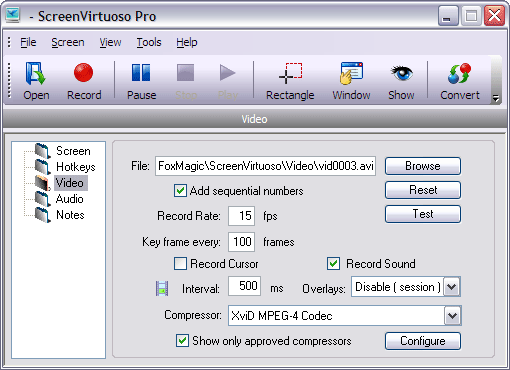Image resolution: width=510 pixels, height=370 pixels.
Task: Open the Screen settings page
Action: point(73,151)
